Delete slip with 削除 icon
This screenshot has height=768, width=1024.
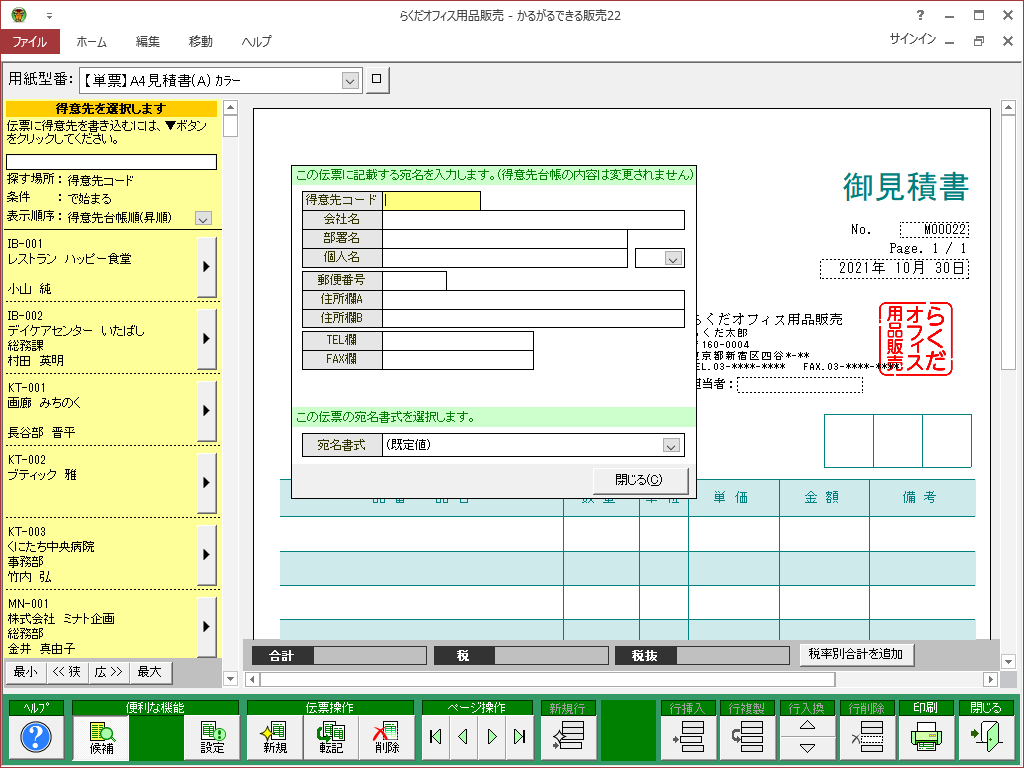[387, 737]
